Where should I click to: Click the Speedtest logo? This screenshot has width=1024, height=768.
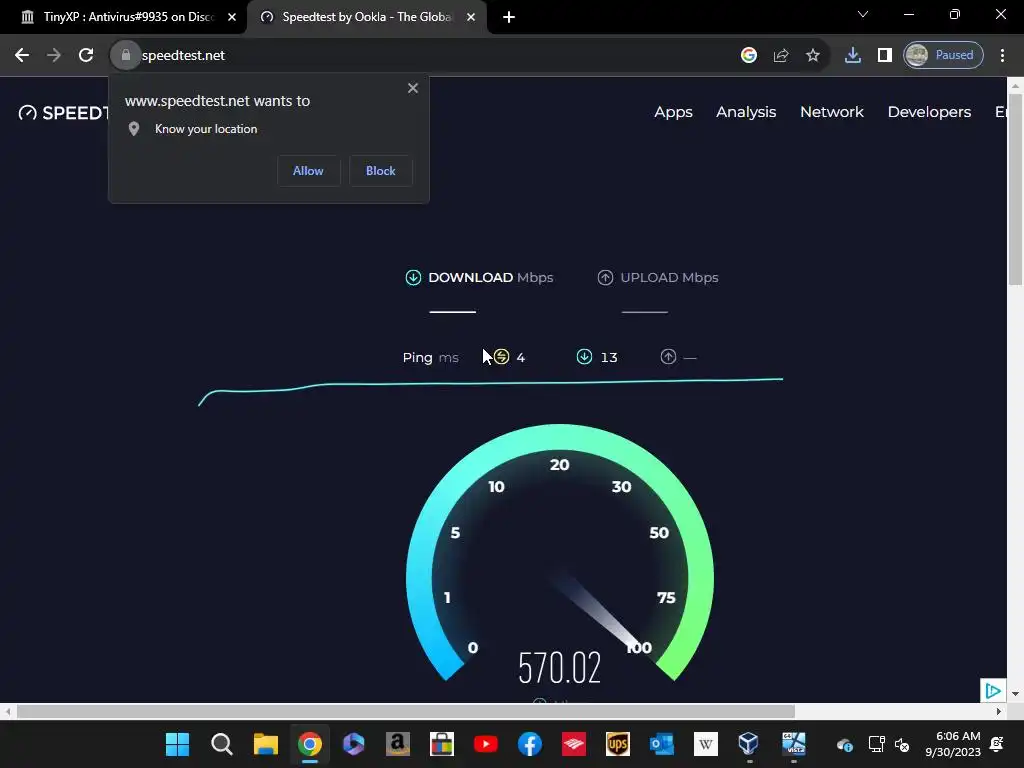63,113
